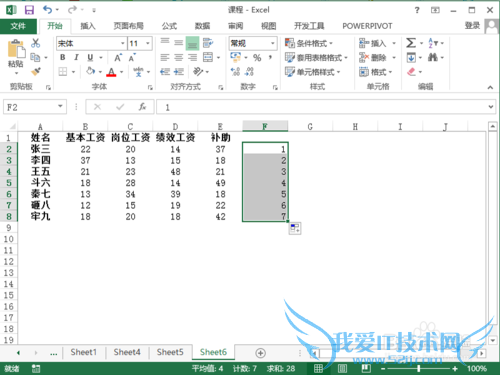Open the font name dropdown

tap(123, 43)
